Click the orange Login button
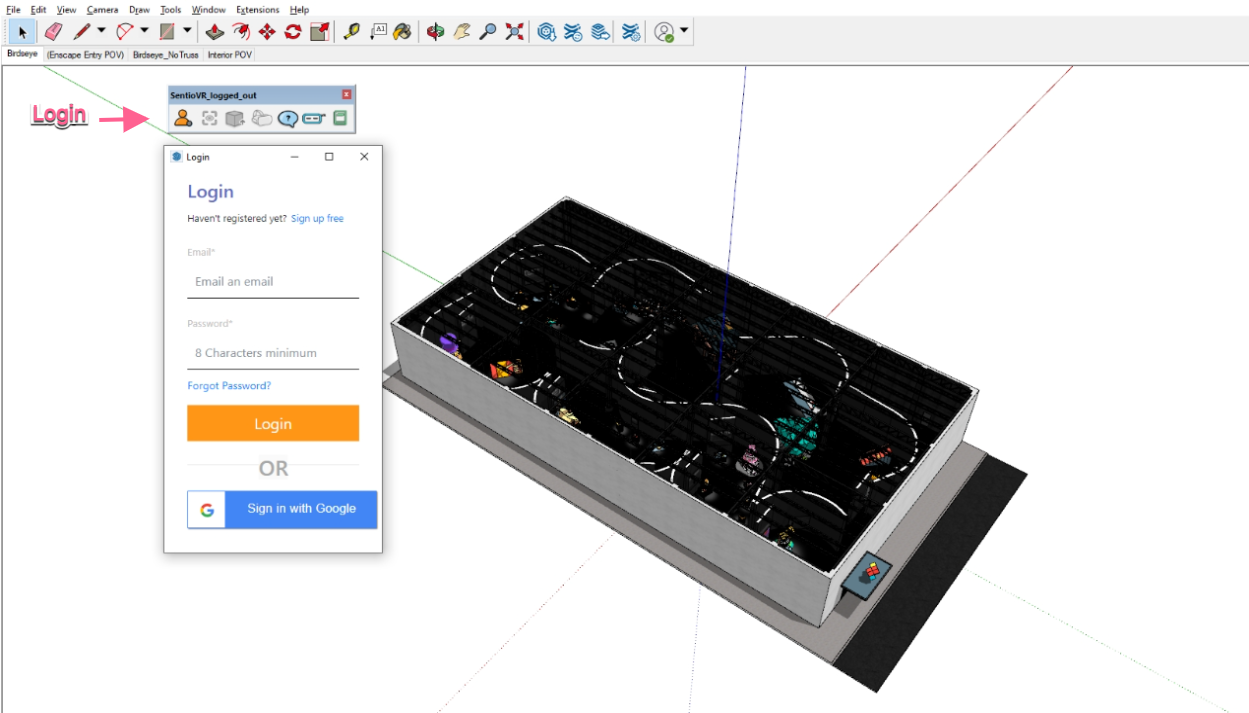The width and height of the screenshot is (1249, 713). (x=273, y=423)
